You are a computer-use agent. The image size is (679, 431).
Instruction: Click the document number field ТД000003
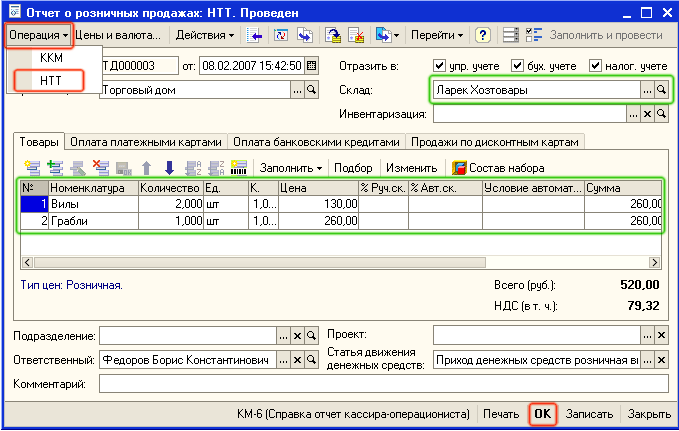click(139, 66)
